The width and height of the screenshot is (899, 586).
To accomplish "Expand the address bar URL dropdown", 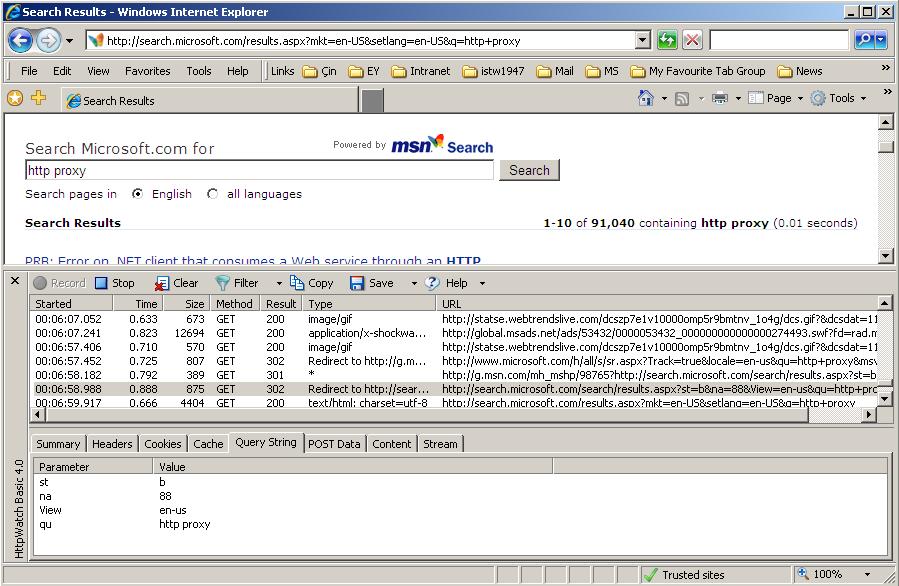I will click(x=643, y=40).
